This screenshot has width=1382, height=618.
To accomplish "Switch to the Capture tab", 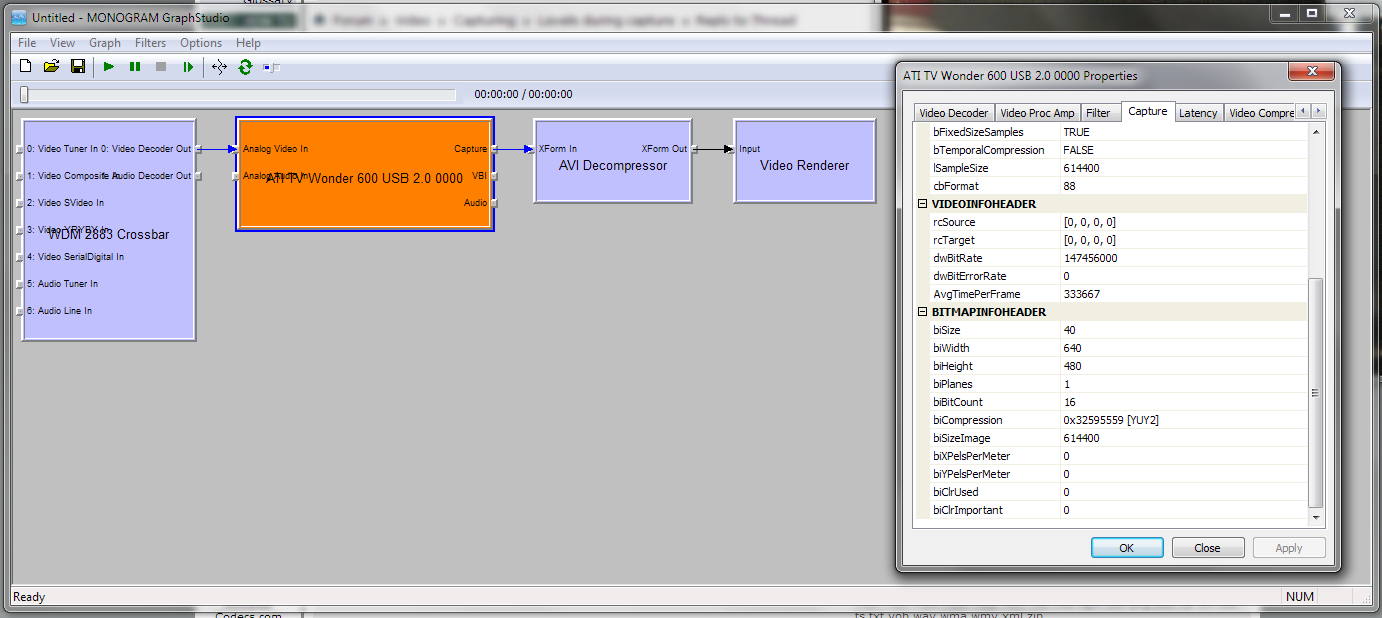I will pos(1148,112).
